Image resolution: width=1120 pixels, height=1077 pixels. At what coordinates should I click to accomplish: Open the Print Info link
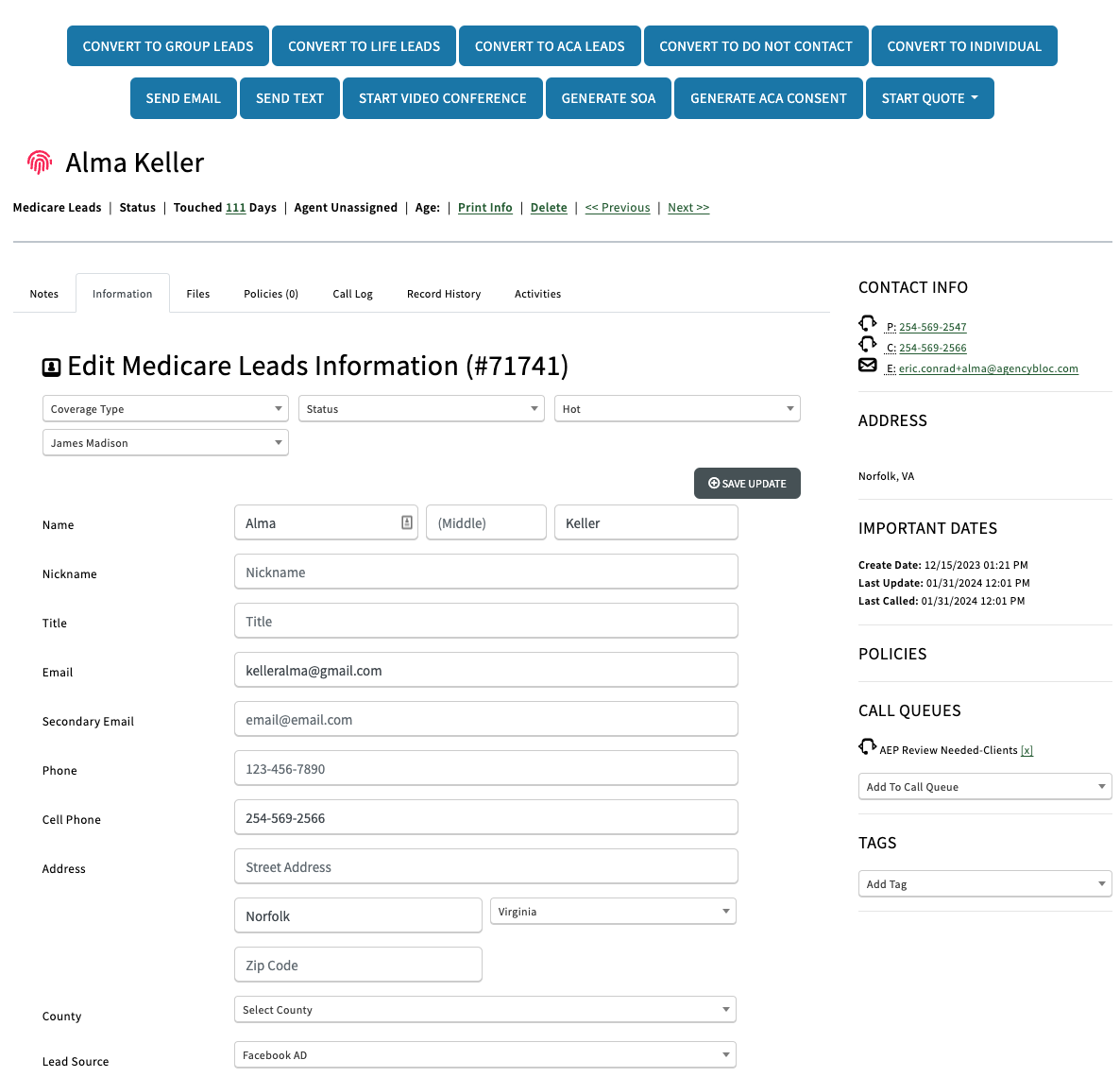tap(484, 207)
